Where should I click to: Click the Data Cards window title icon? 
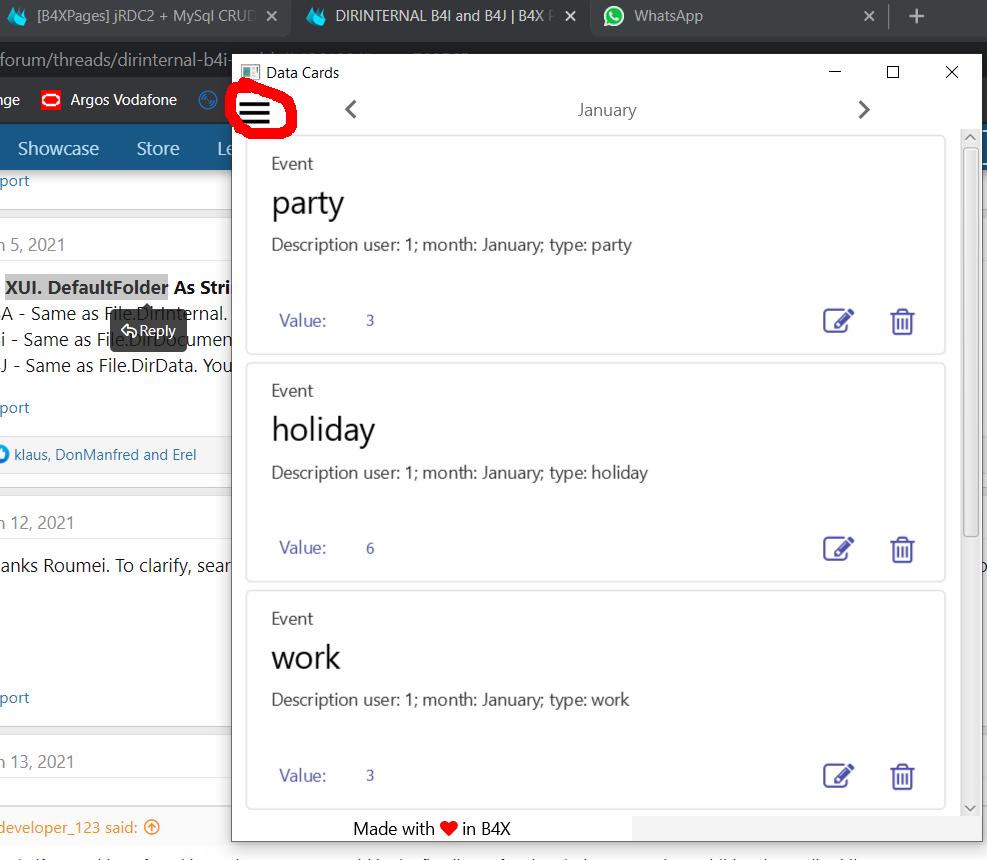point(250,73)
